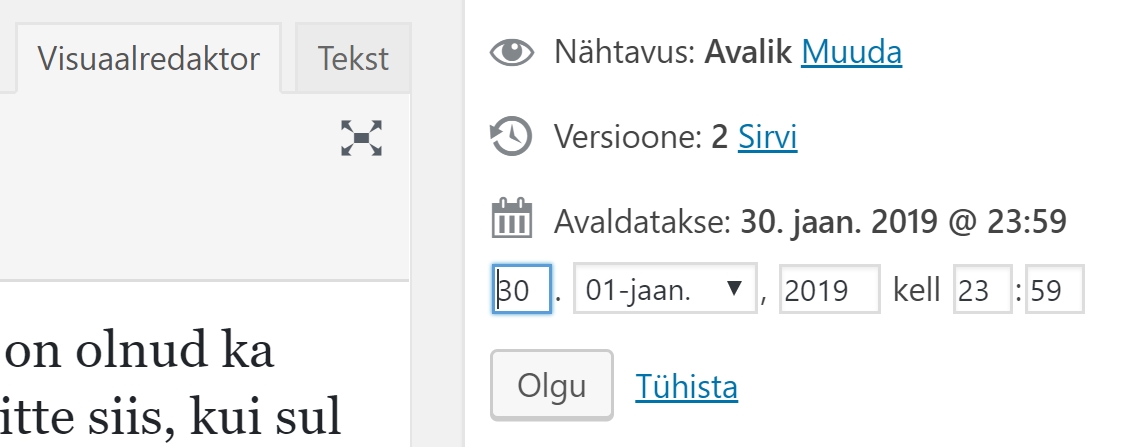This screenshot has width=1147, height=447.
Task: Click the revisions clock icon beside Versioone
Action: 511,137
